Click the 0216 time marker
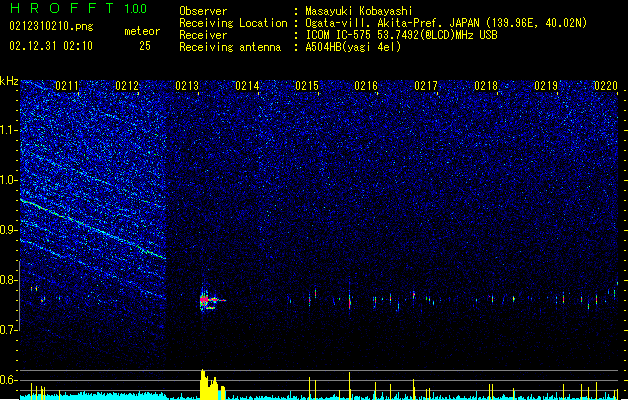The image size is (629, 400). [x=366, y=86]
